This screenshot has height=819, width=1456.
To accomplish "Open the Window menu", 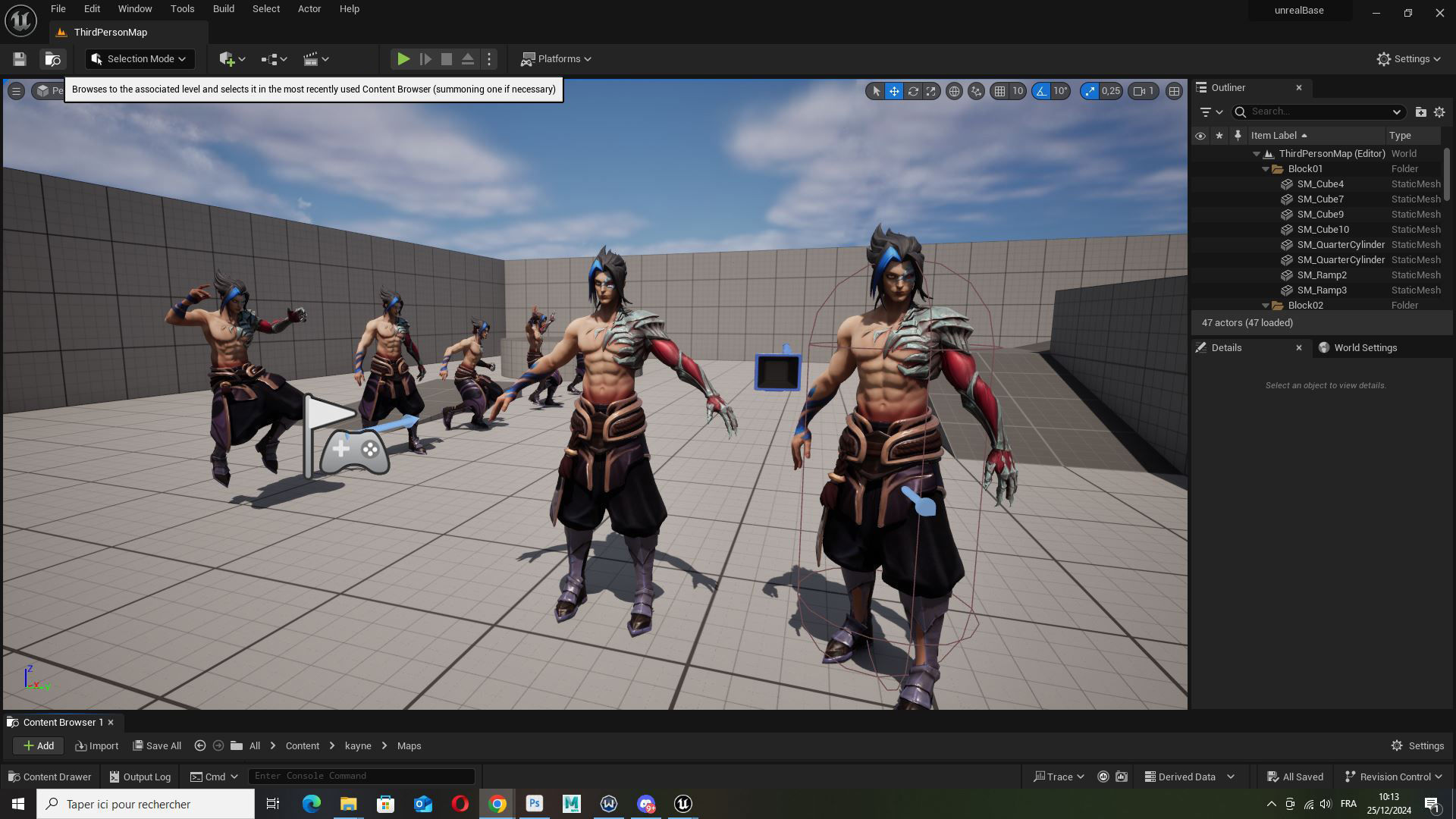I will [x=135, y=9].
